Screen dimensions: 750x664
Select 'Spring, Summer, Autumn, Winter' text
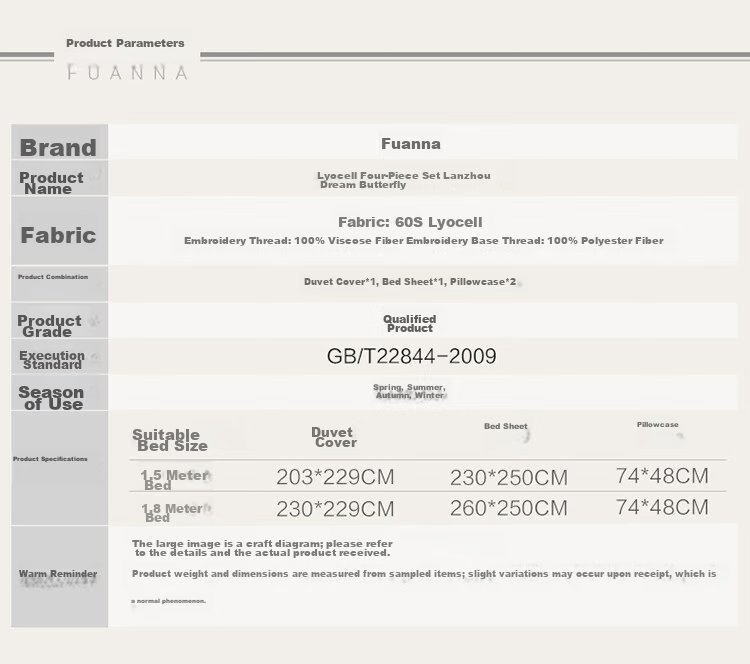(x=409, y=391)
